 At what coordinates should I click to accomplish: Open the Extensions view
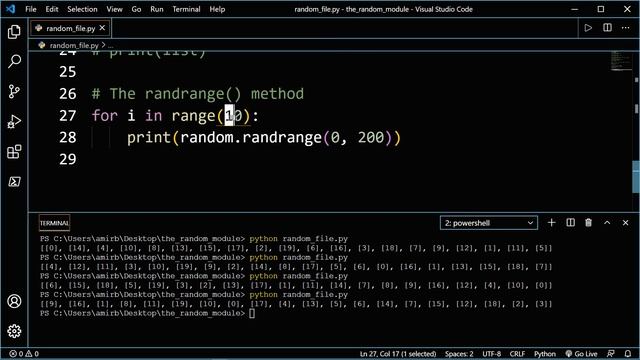click(x=14, y=151)
